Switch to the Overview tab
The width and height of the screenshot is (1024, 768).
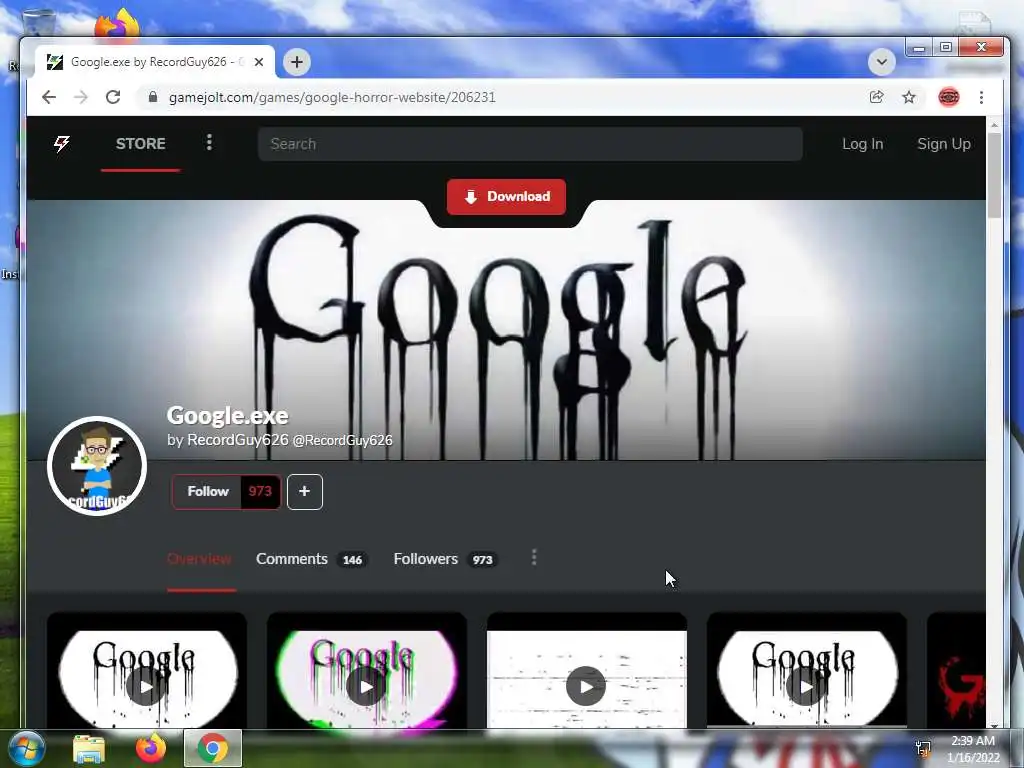point(199,559)
